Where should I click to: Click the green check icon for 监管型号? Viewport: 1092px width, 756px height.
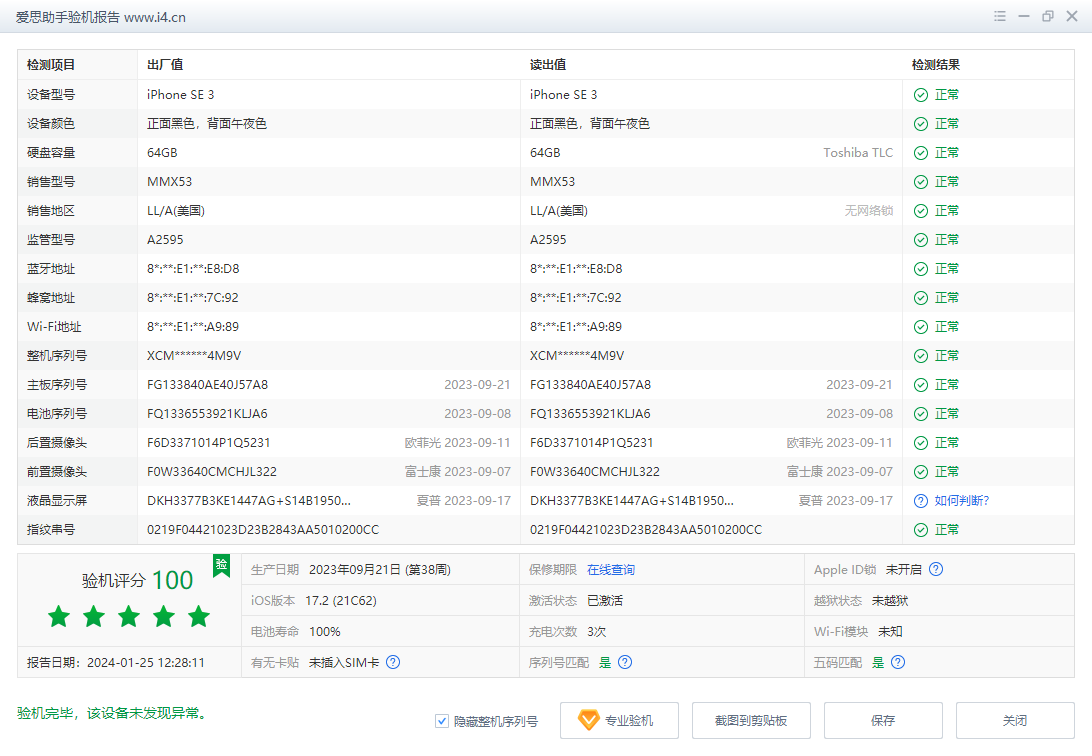[x=921, y=240]
